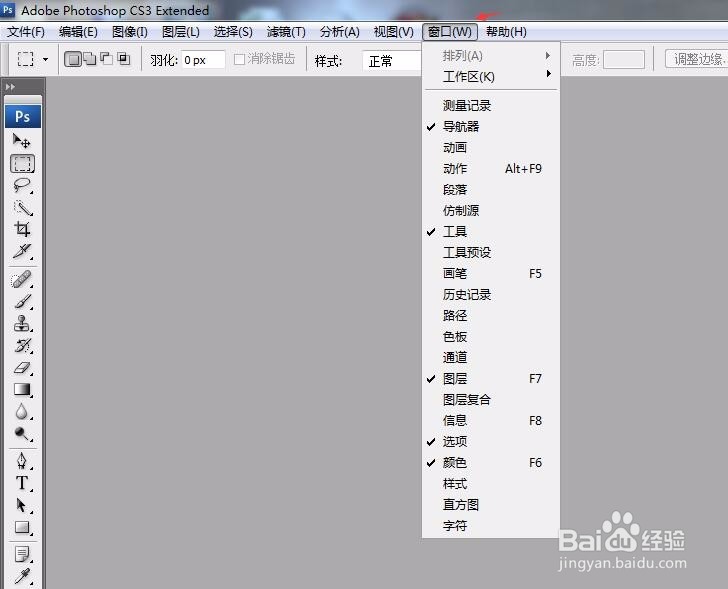The height and width of the screenshot is (589, 728).
Task: Select the History Brush tool
Action: pyautogui.click(x=22, y=346)
